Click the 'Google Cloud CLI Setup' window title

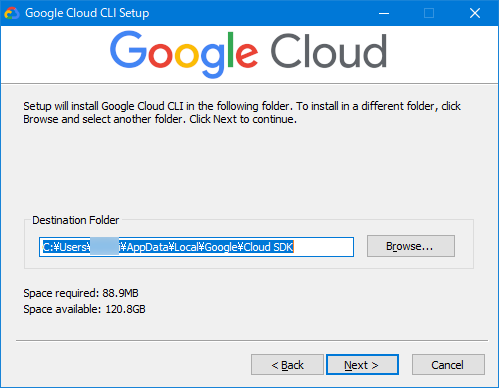87,13
